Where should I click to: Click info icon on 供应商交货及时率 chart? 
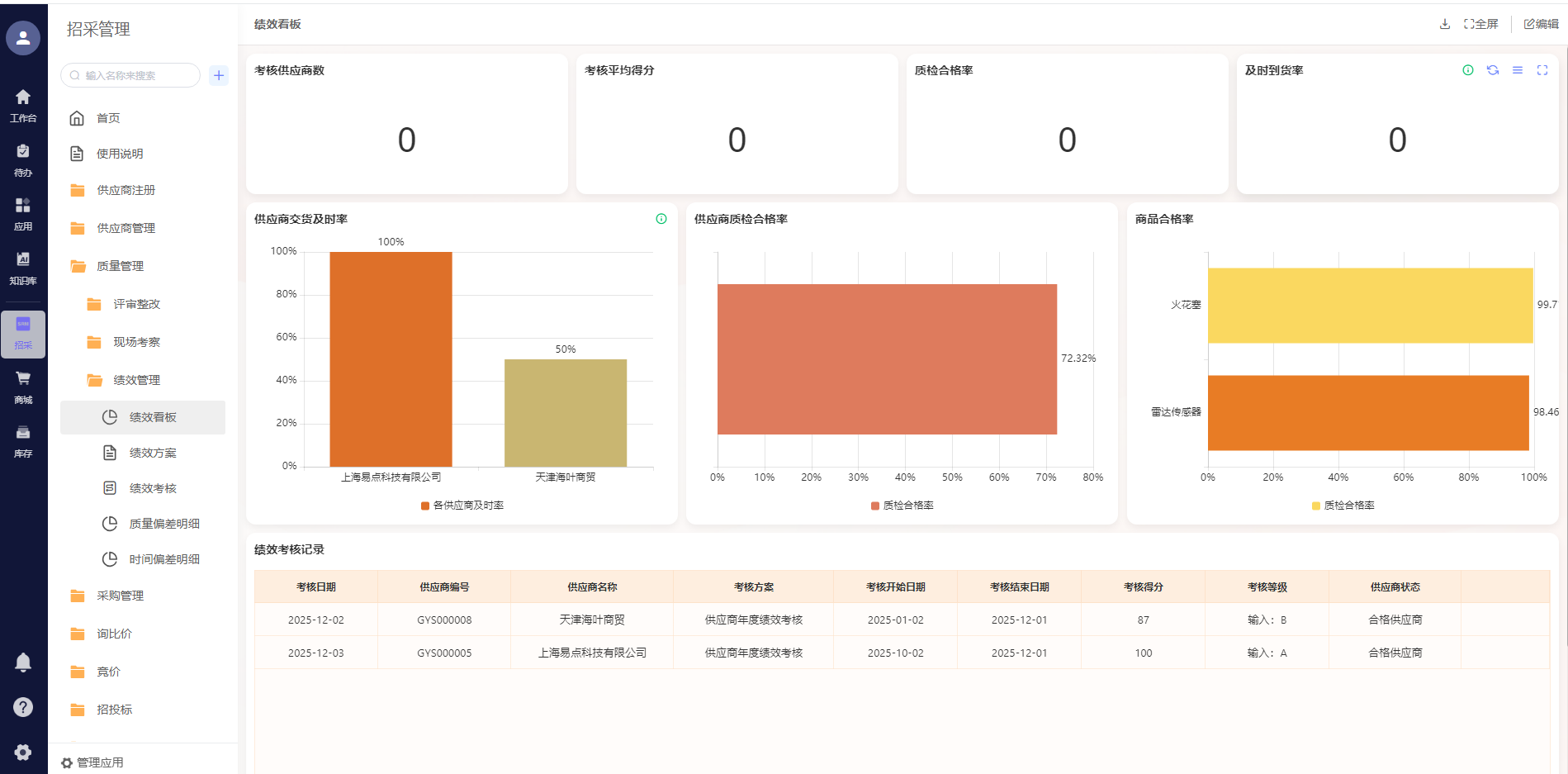[x=661, y=219]
